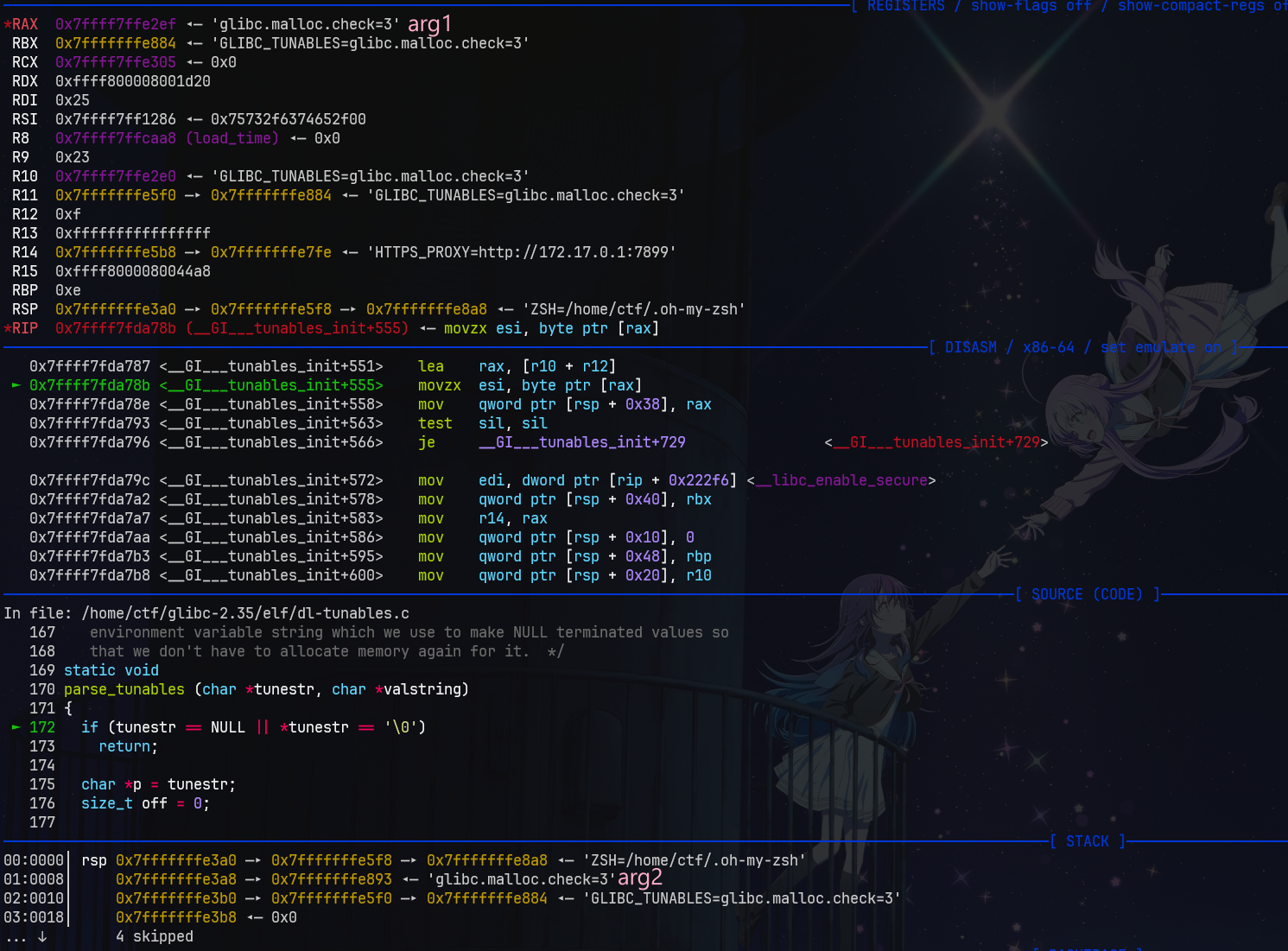Expand the je target tunables_init+729 annotation
This screenshot has width=1288, height=951.
[x=936, y=442]
